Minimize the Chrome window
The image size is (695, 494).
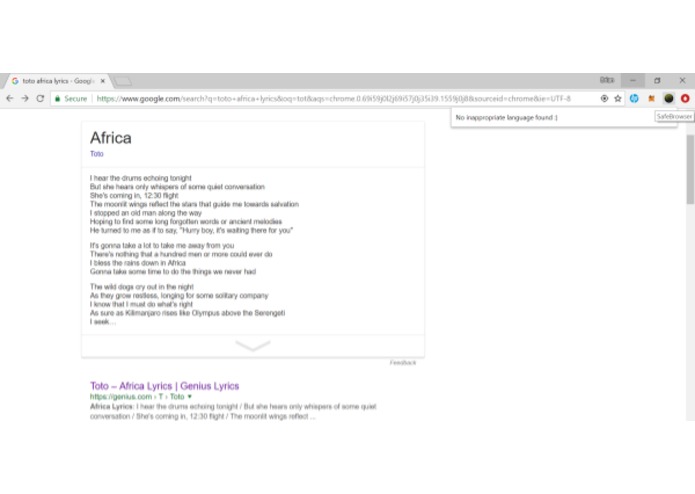[x=633, y=80]
